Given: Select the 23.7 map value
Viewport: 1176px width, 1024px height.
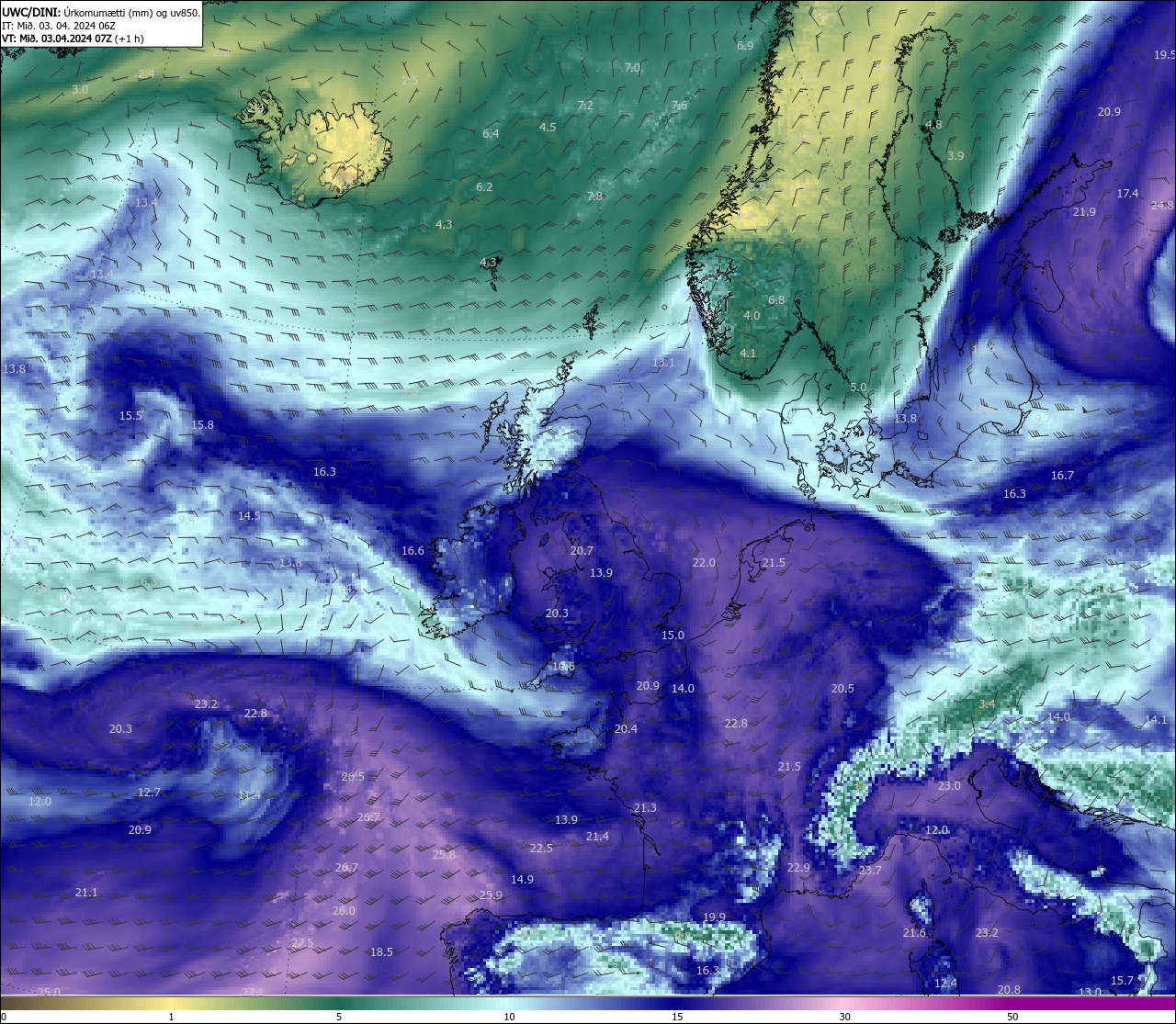Looking at the screenshot, I should pyautogui.click(x=870, y=871).
